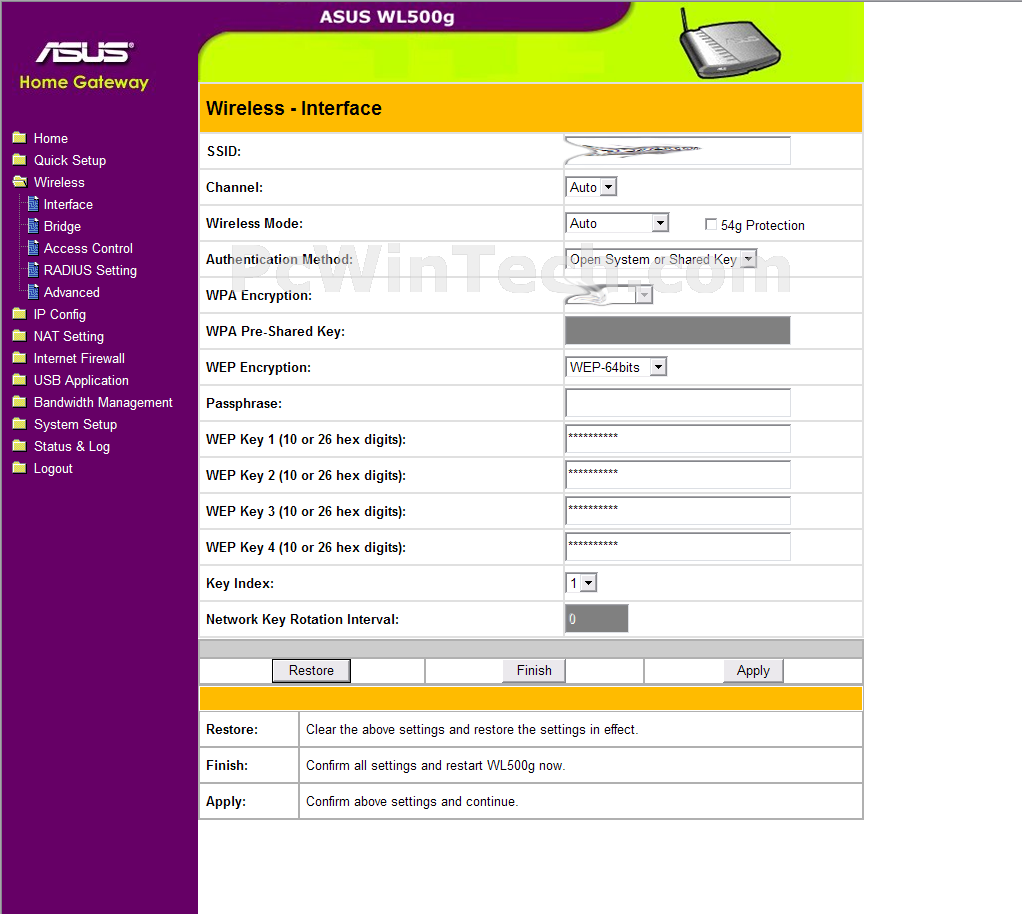
Task: Click the IP Config folder icon
Action: coord(20,314)
